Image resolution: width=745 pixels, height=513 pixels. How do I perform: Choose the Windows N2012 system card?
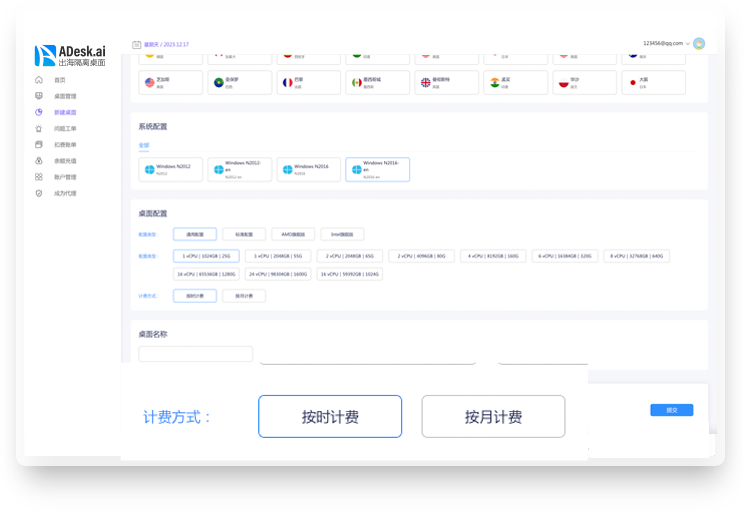click(x=171, y=170)
